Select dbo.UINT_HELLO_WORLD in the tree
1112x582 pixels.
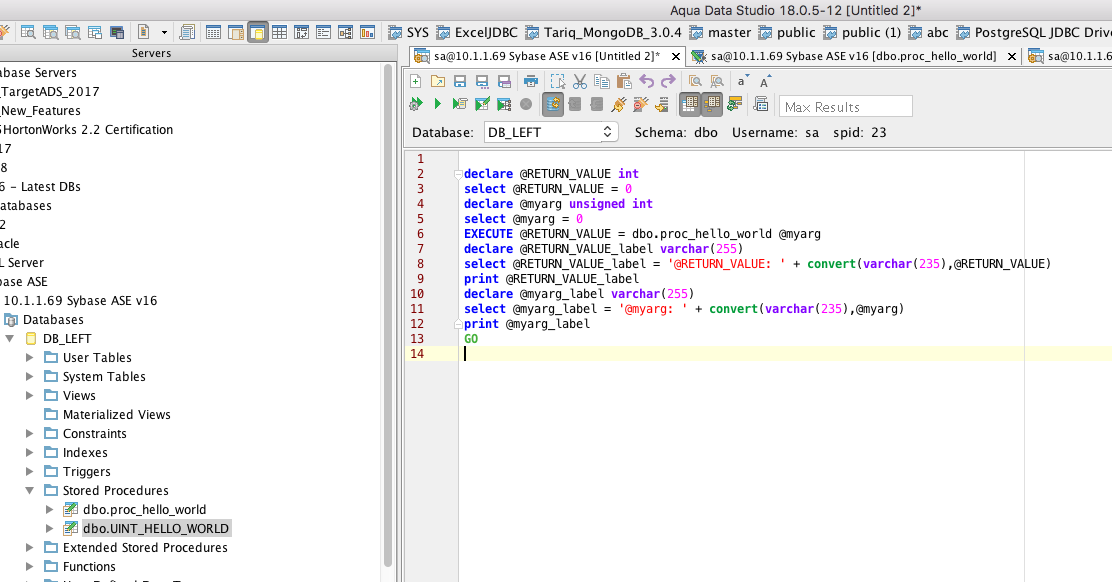click(x=155, y=529)
